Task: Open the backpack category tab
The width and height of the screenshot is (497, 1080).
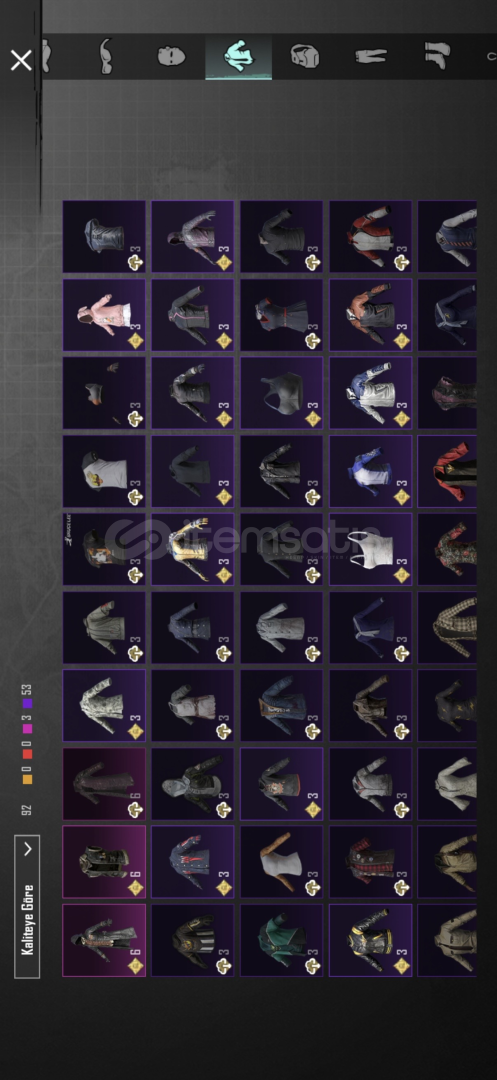Action: [x=304, y=56]
